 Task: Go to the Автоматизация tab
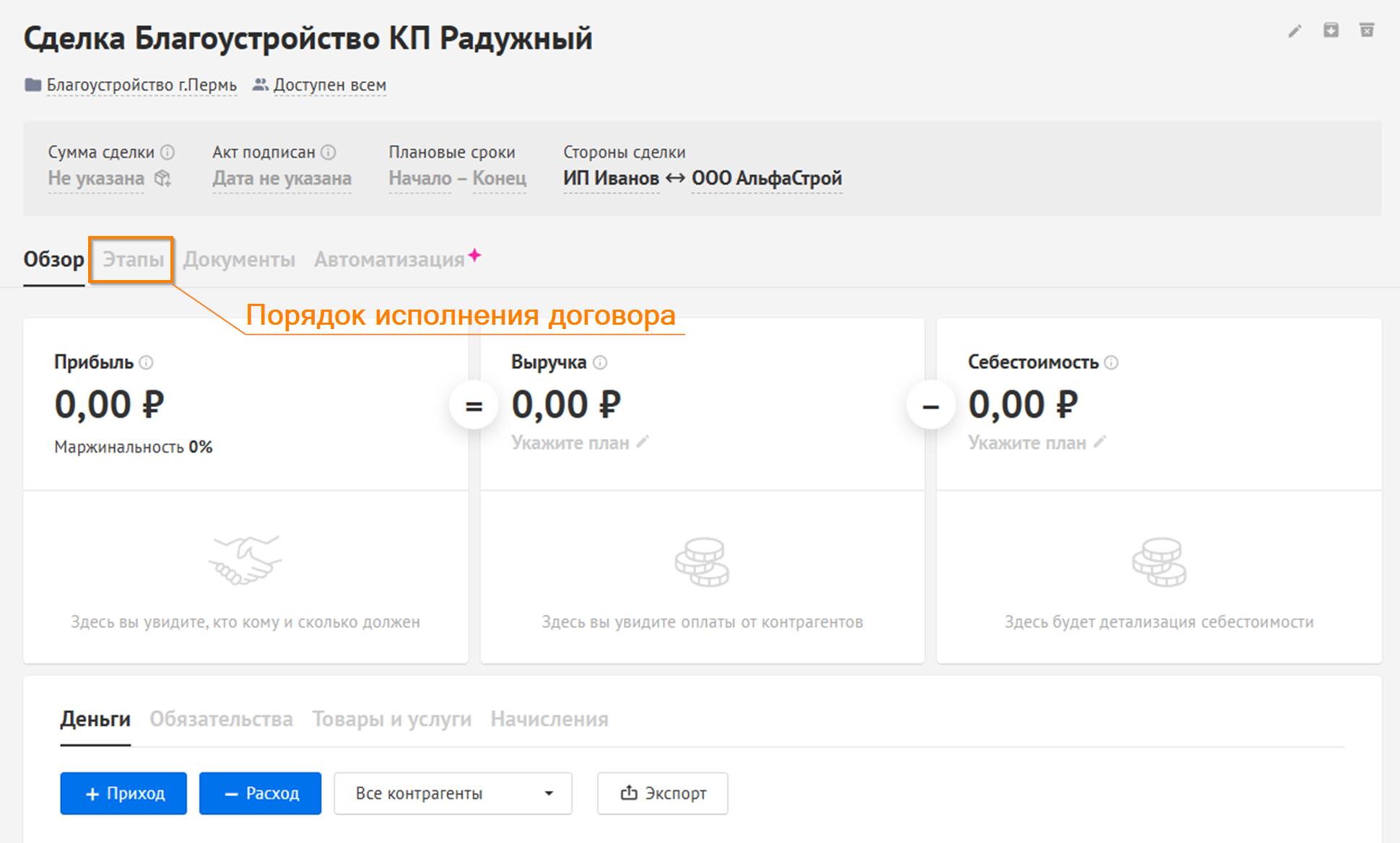(389, 259)
